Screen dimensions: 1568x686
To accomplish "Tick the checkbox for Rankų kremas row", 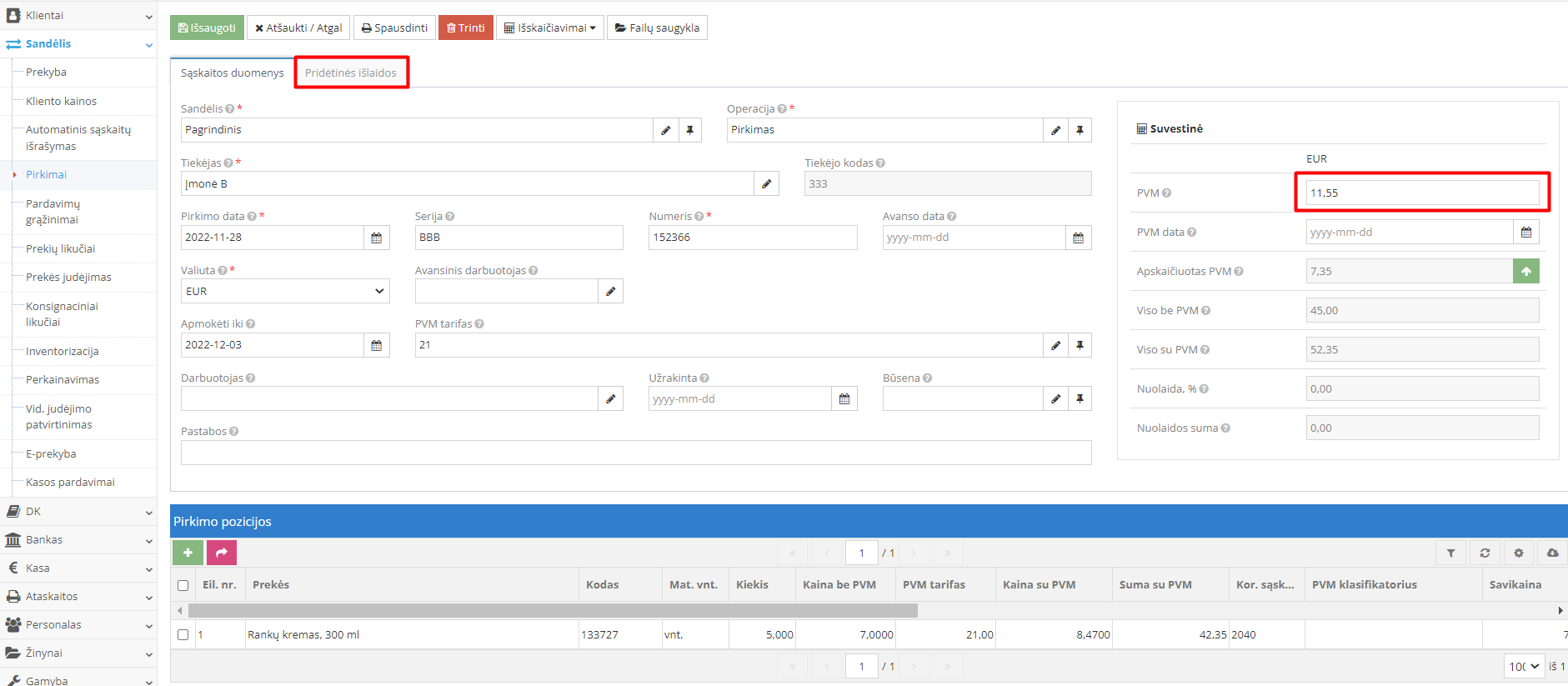I will [x=183, y=635].
